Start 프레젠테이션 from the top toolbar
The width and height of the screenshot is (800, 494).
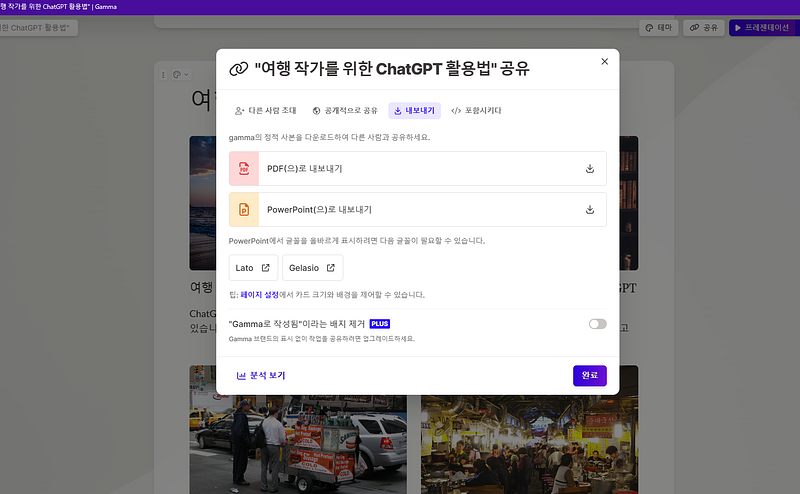coord(762,28)
